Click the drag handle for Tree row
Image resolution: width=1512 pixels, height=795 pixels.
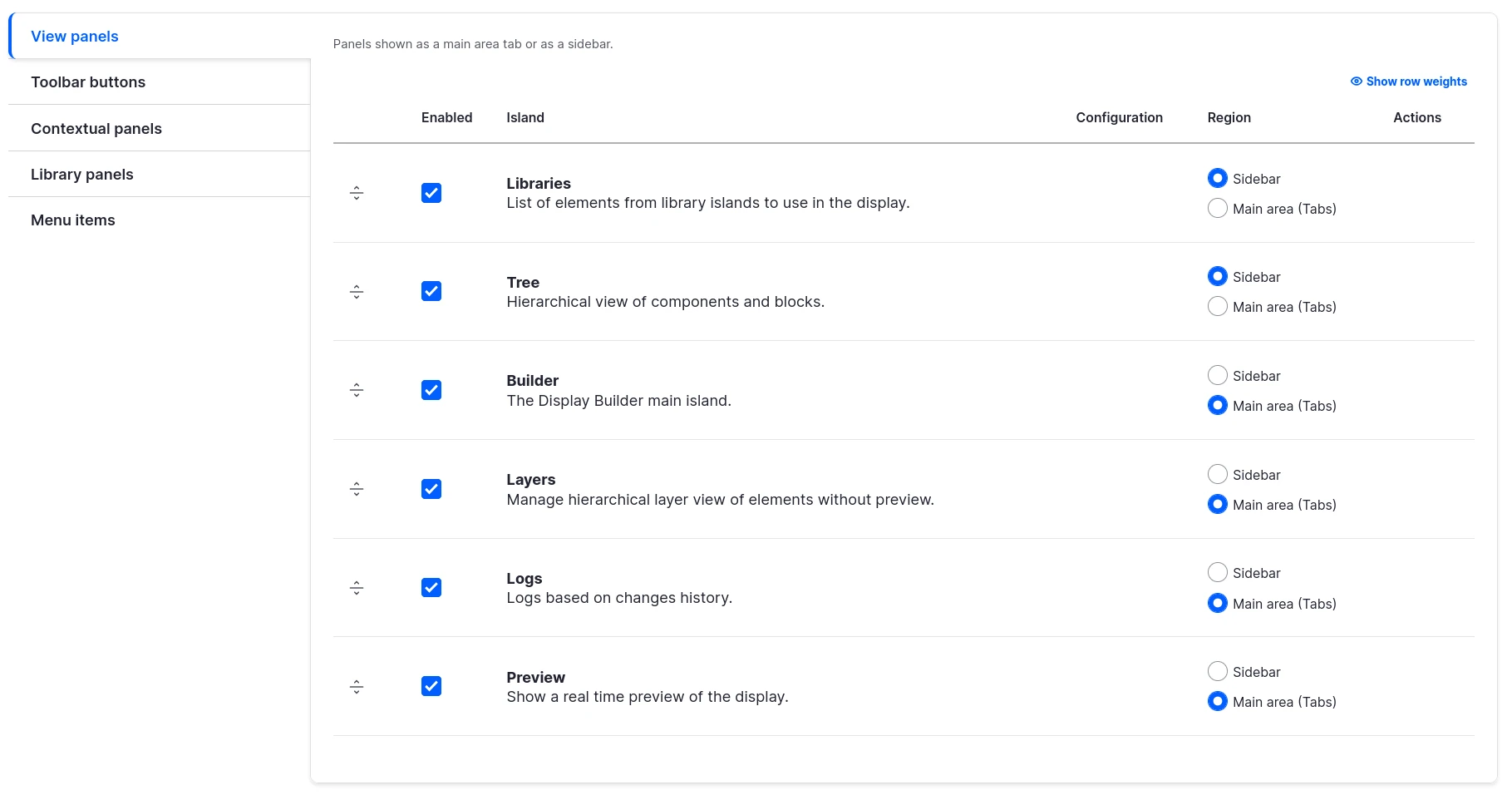pos(357,292)
